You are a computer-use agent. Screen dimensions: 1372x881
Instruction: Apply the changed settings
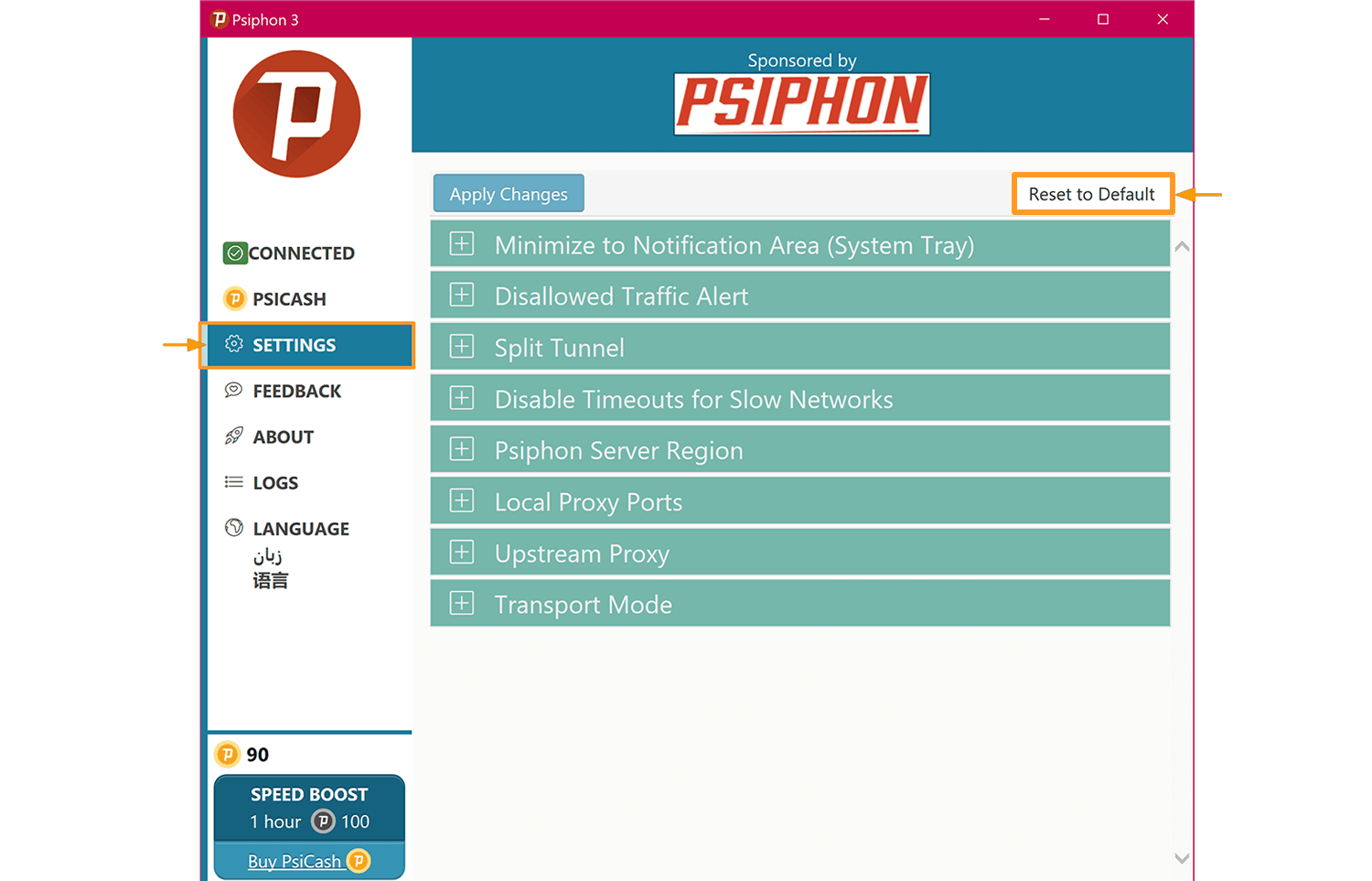(508, 193)
